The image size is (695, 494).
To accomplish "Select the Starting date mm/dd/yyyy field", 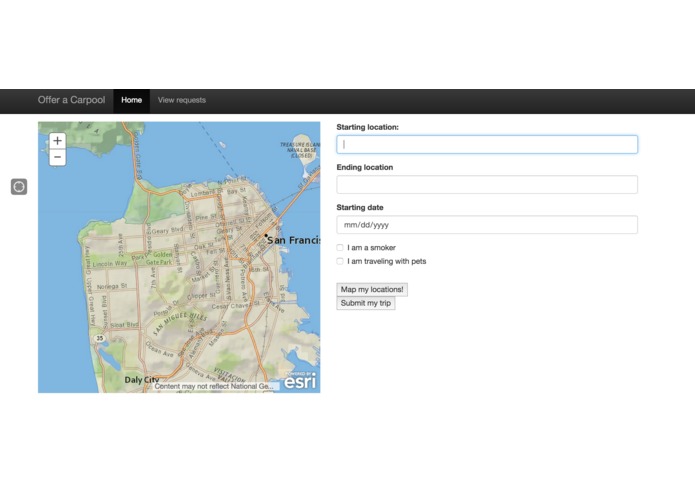I will [x=487, y=225].
